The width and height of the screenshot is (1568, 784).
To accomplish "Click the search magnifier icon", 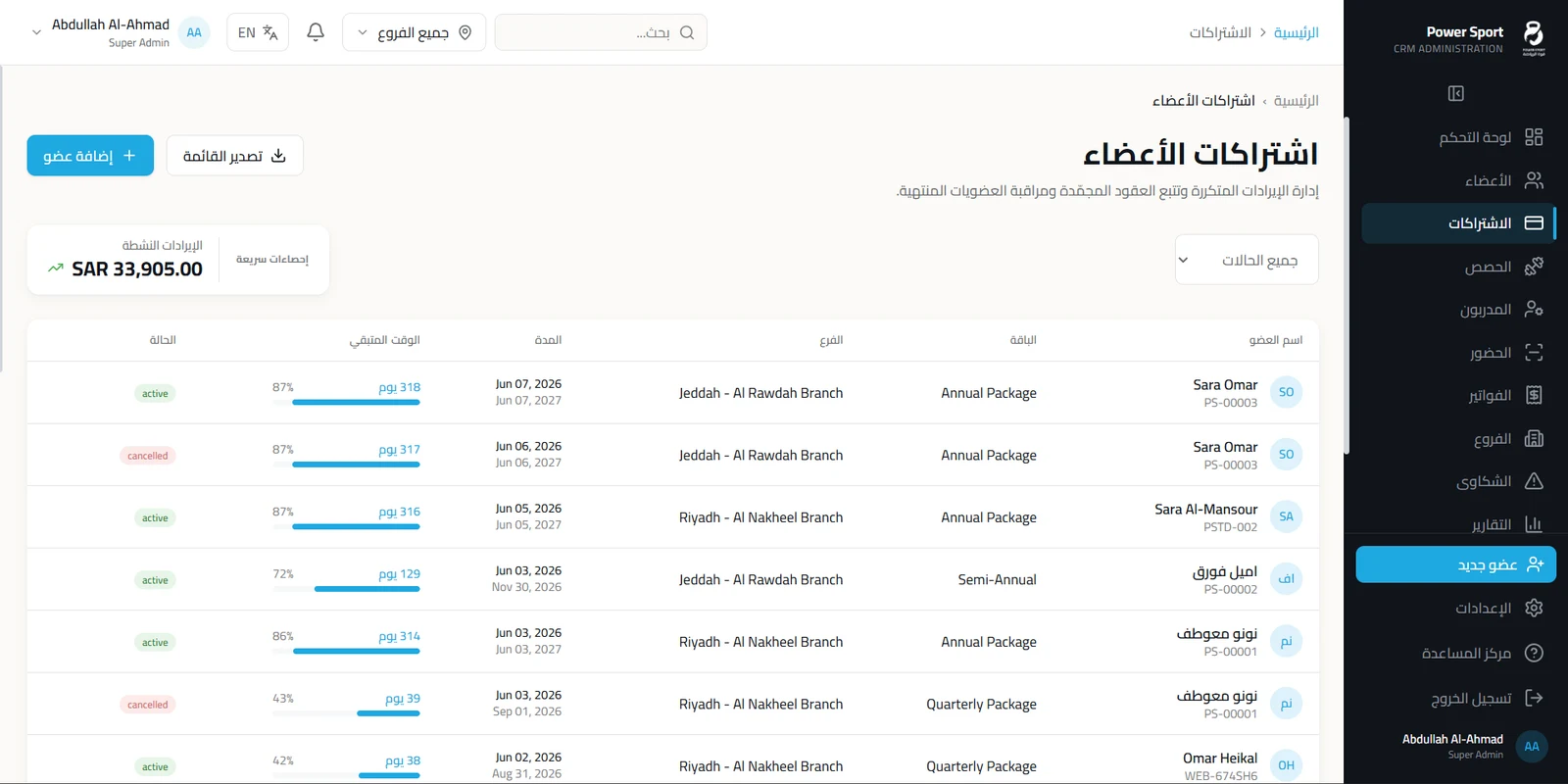I will point(687,32).
